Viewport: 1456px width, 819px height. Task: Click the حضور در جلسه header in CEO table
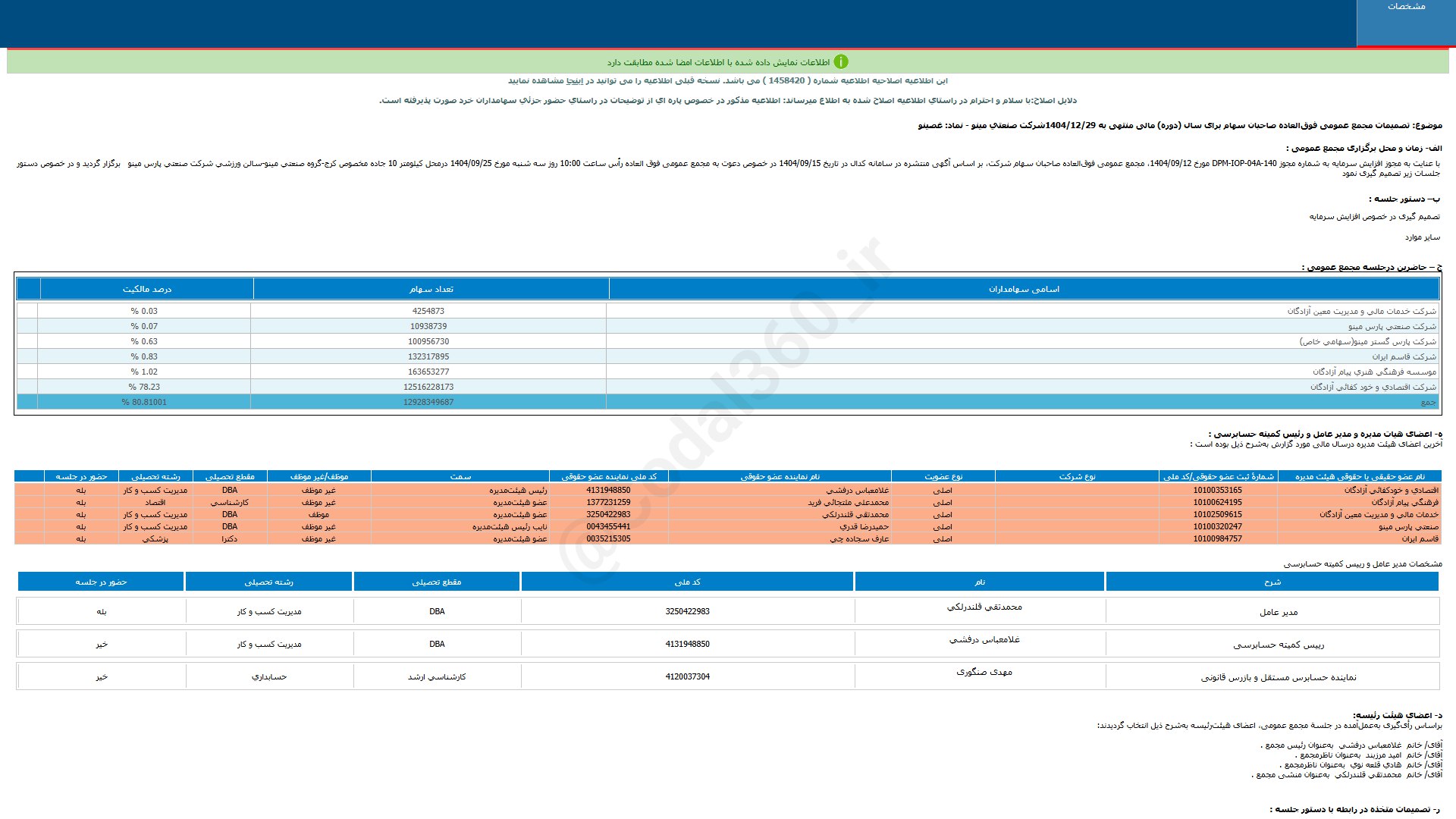point(101,582)
